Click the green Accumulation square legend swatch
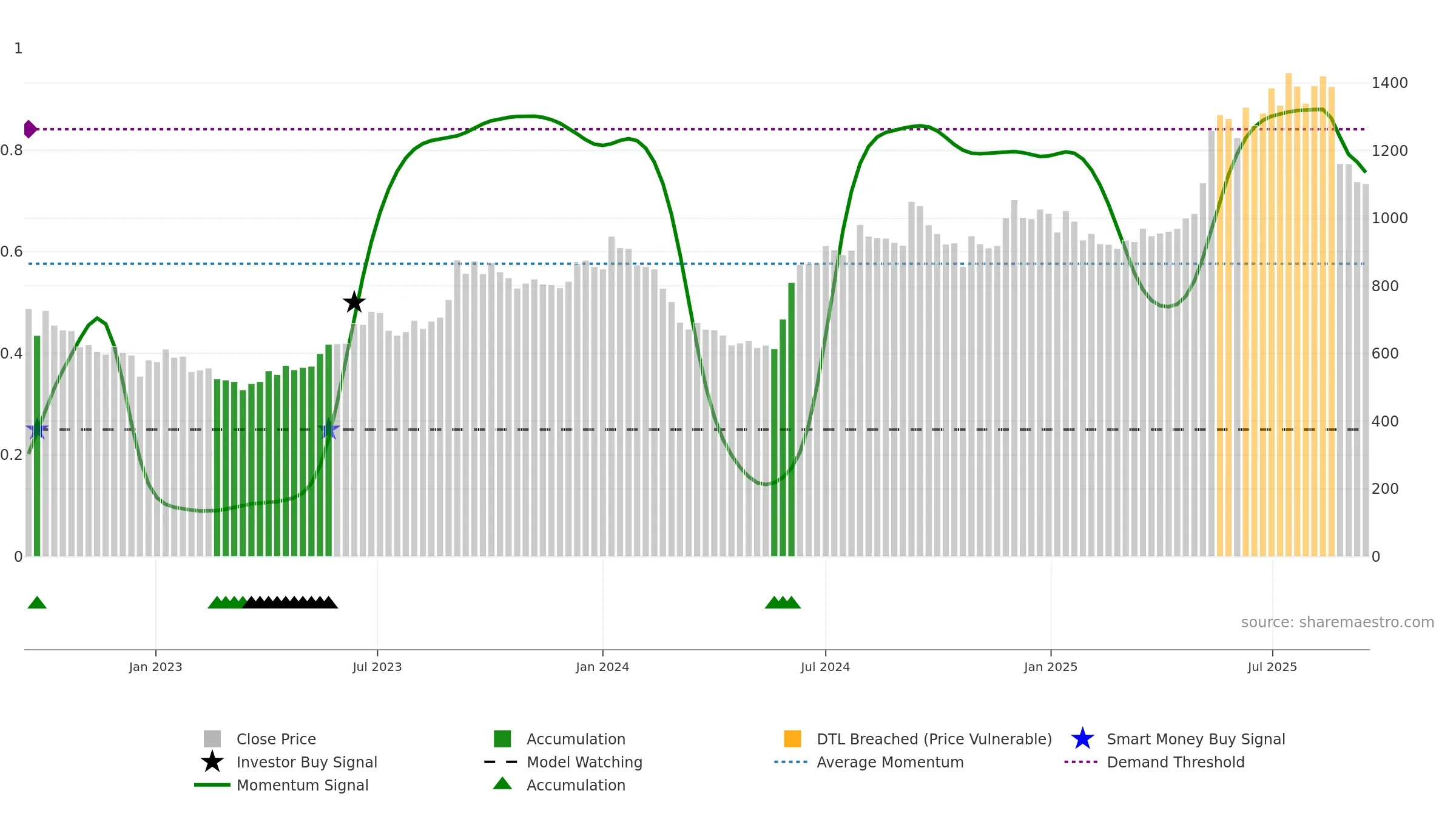 [x=502, y=739]
